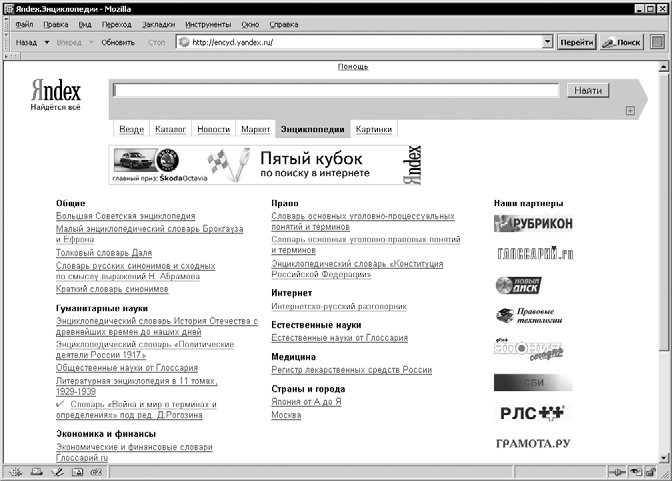Switch to the Новости tab

coord(213,129)
